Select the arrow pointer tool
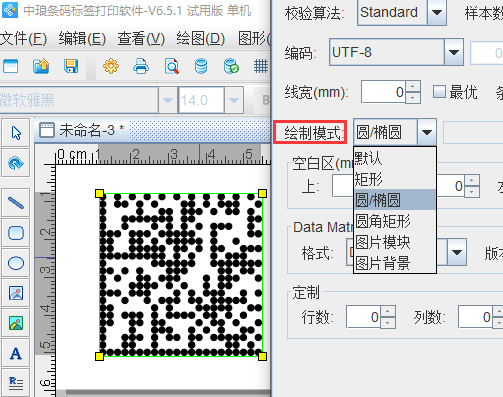This screenshot has width=503, height=397. click(16, 132)
